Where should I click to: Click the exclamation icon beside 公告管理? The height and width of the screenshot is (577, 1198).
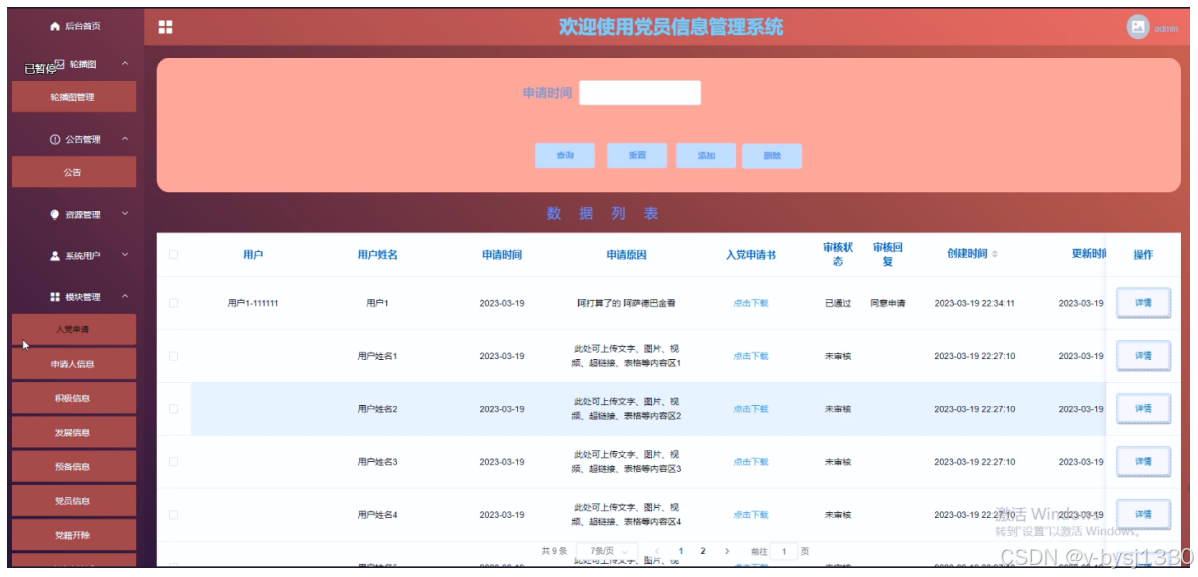[x=54, y=140]
